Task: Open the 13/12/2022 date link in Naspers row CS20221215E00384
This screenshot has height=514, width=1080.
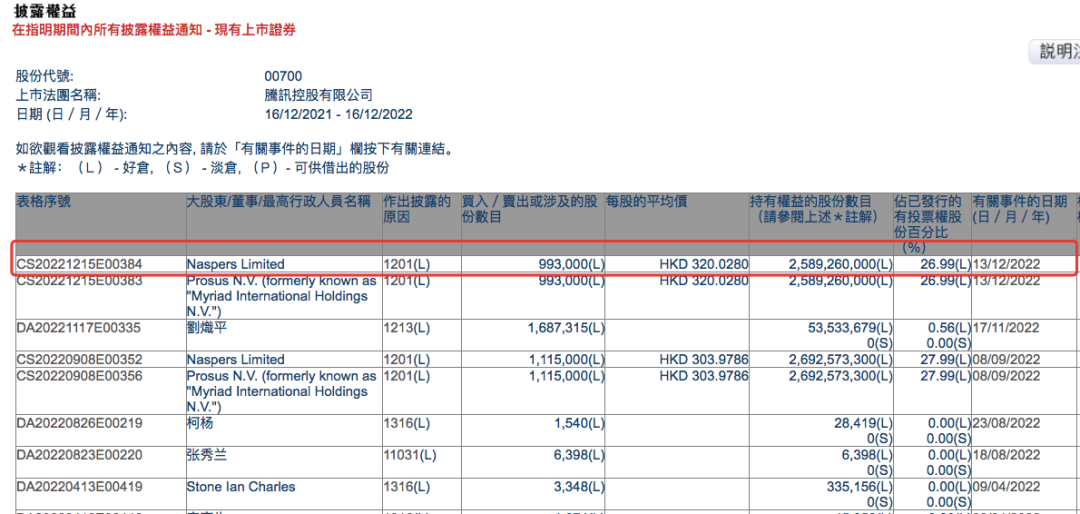Action: tap(1006, 264)
